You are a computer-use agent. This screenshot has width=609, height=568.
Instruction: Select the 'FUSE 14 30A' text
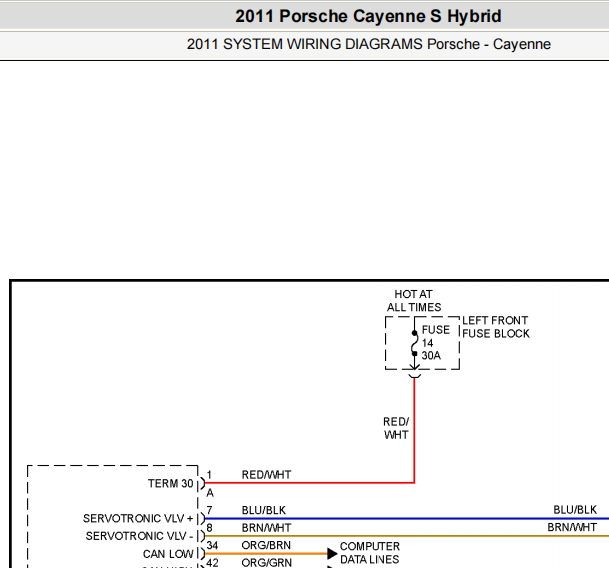pos(435,343)
